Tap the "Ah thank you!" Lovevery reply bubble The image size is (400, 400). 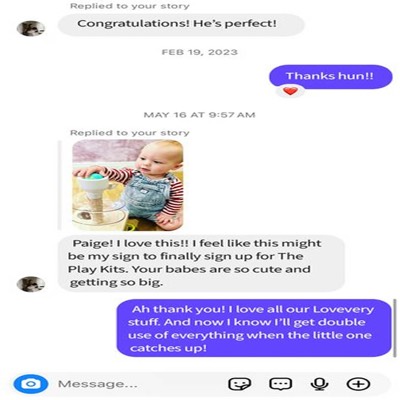coord(254,328)
